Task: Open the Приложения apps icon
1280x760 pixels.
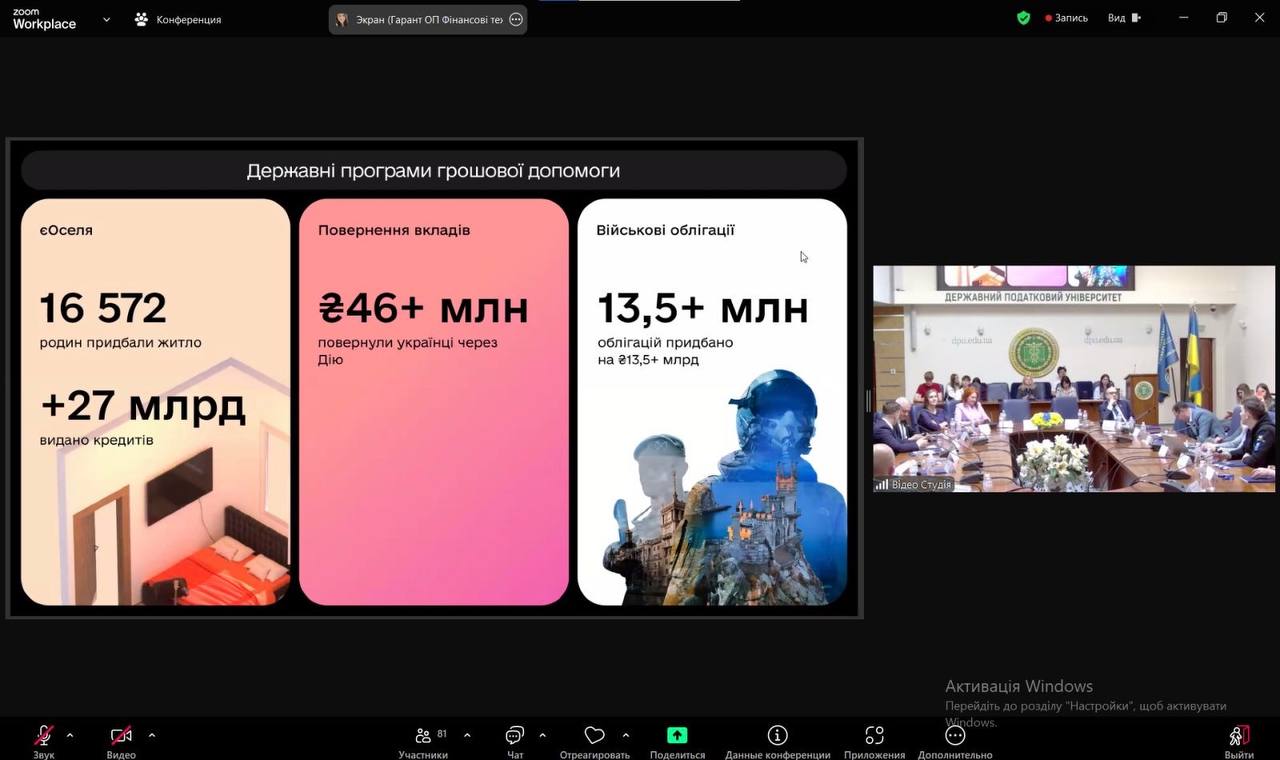Action: (874, 737)
